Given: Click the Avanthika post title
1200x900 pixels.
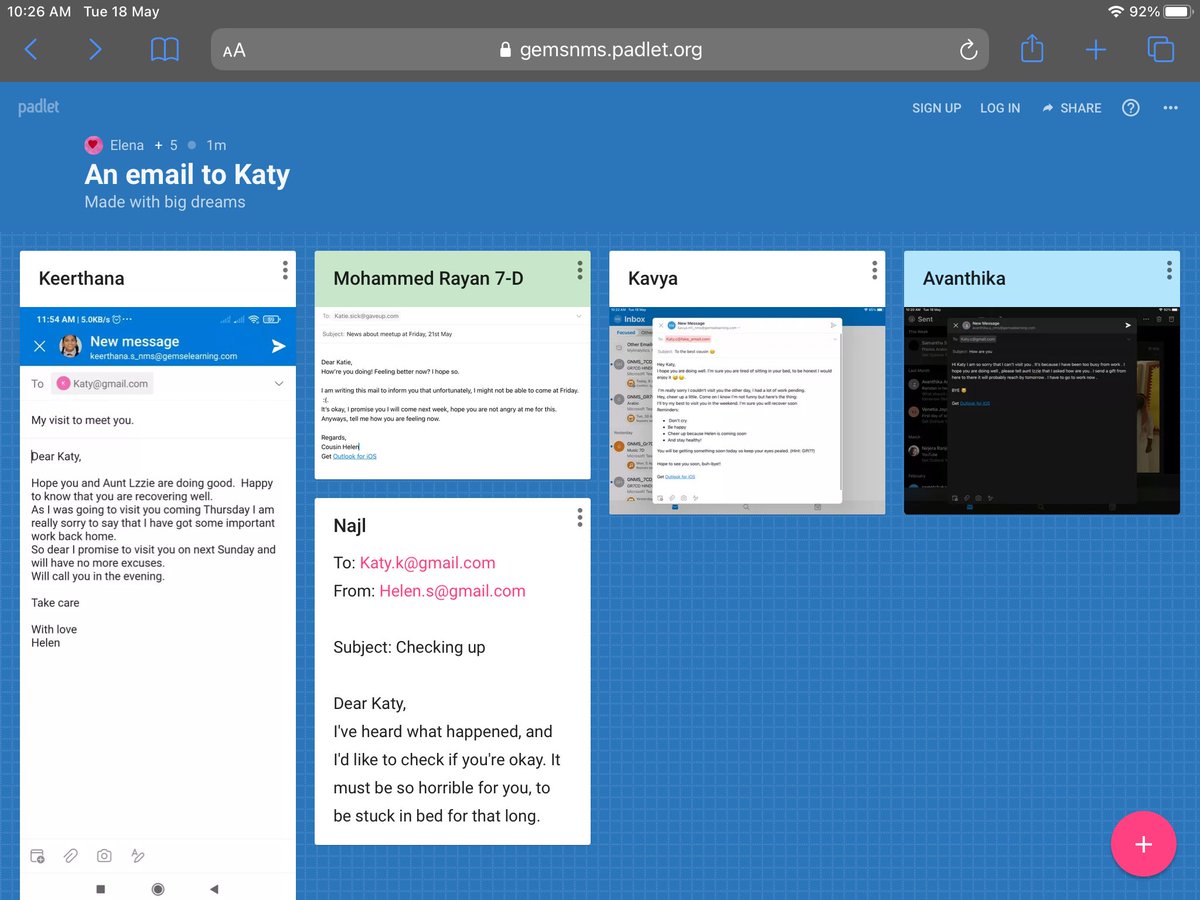Looking at the screenshot, I should 964,279.
